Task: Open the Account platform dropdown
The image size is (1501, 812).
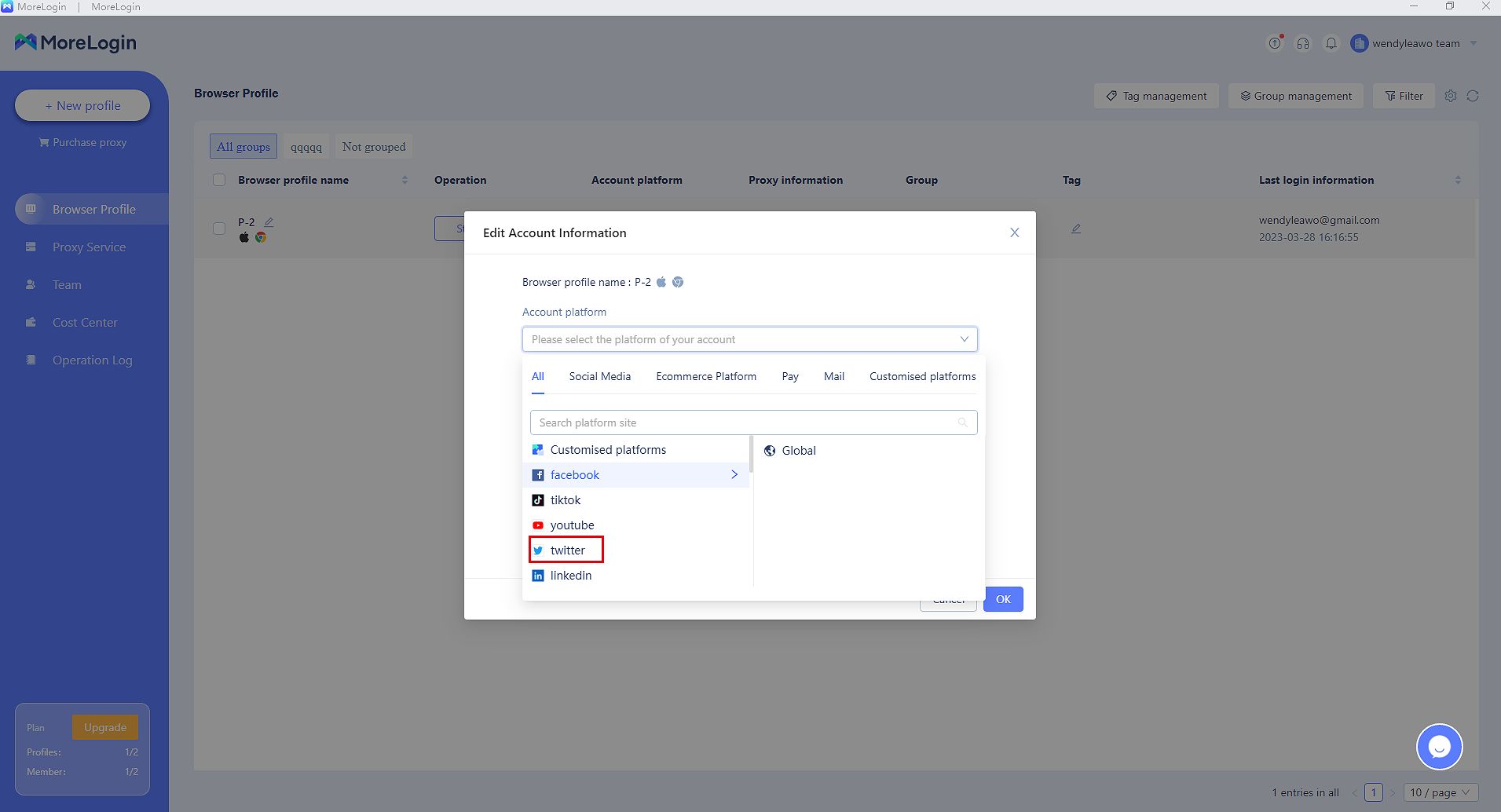Action: pos(750,339)
